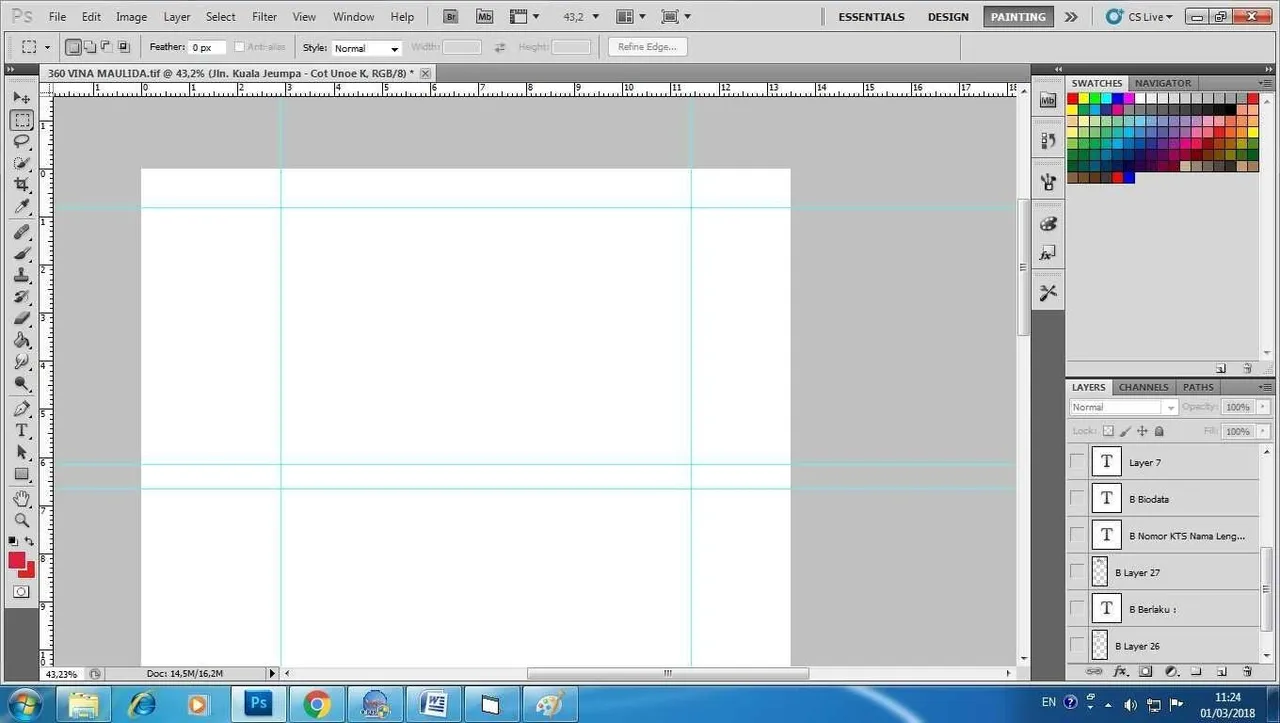1280x723 pixels.
Task: Open the Image menu
Action: click(x=131, y=17)
